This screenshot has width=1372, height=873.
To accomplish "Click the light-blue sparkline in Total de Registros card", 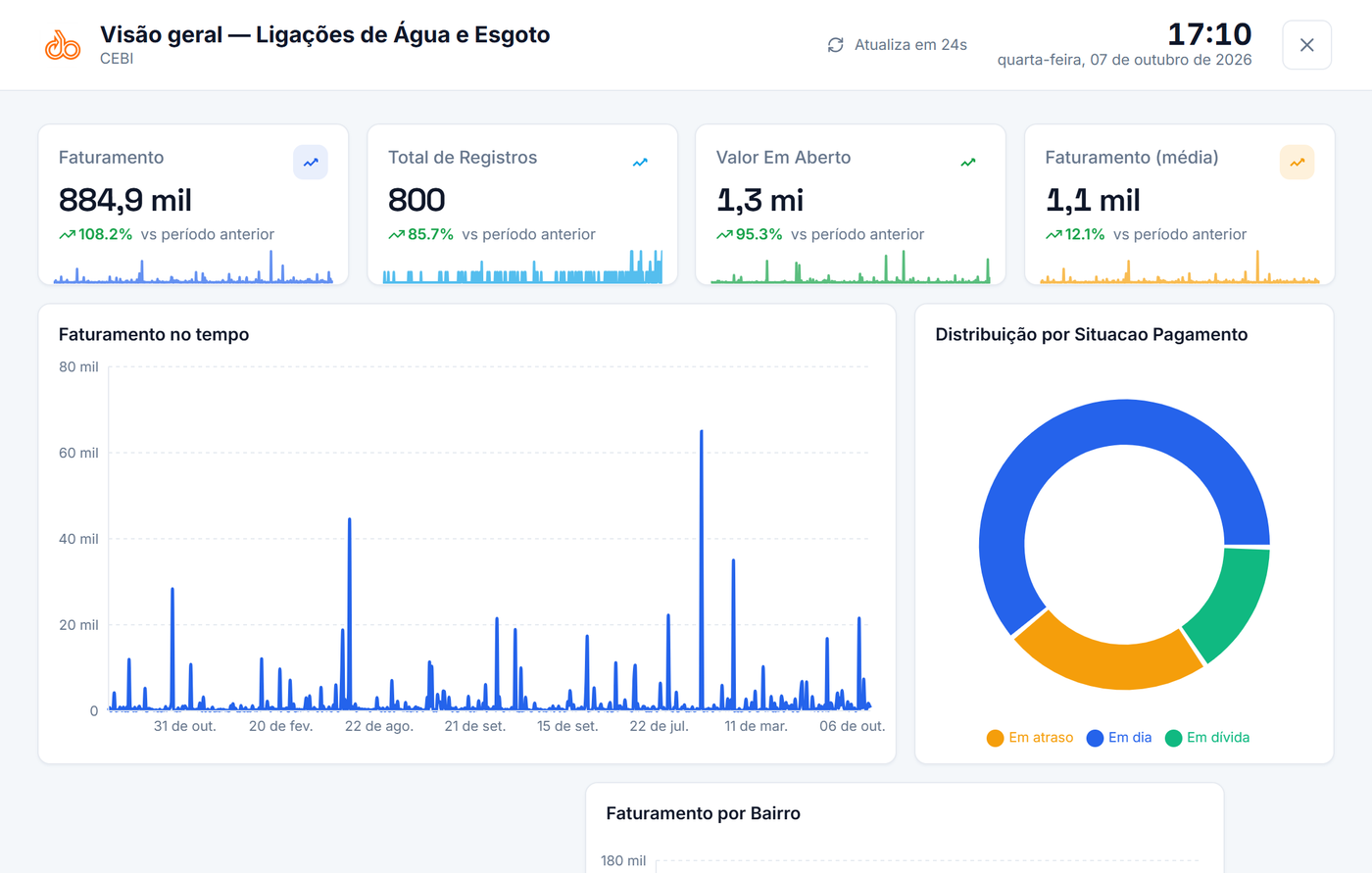I will (522, 267).
